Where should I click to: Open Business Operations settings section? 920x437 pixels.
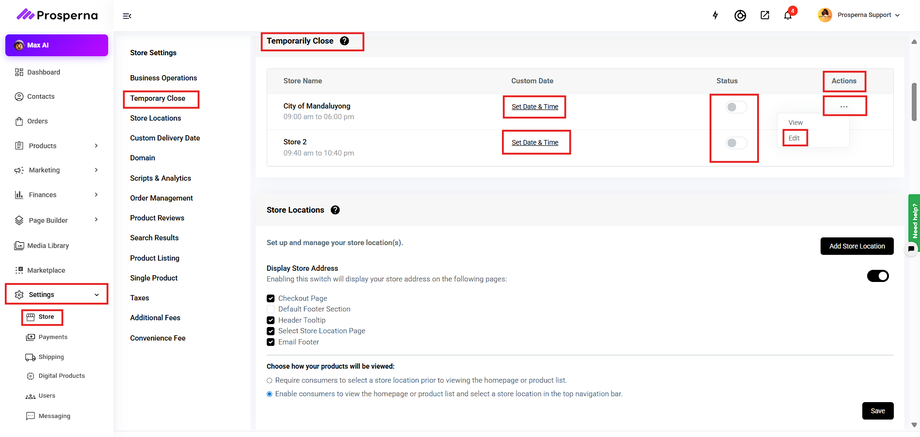point(163,78)
